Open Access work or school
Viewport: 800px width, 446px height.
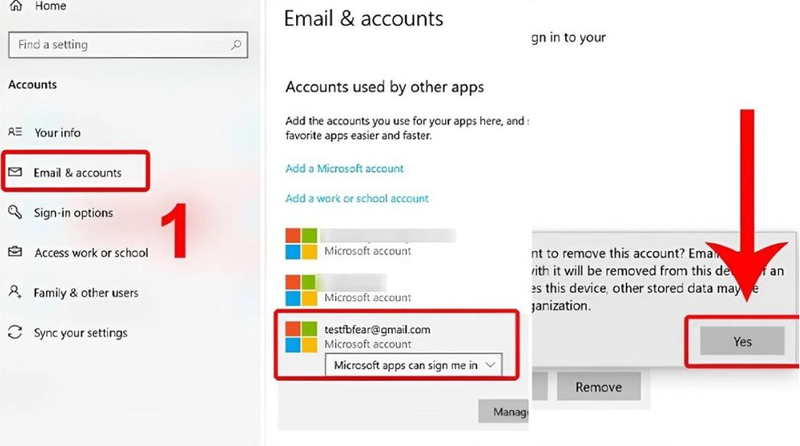[x=91, y=253]
